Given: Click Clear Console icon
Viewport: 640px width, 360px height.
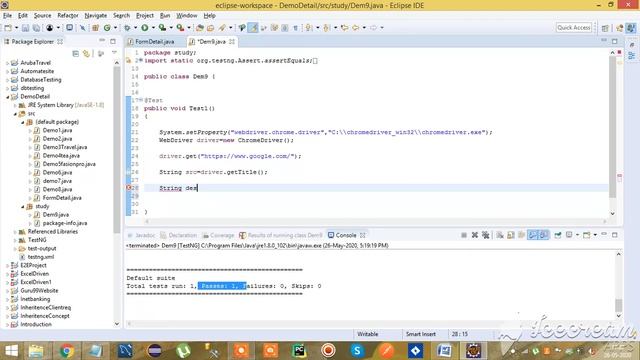Looking at the screenshot, I should coord(500,235).
